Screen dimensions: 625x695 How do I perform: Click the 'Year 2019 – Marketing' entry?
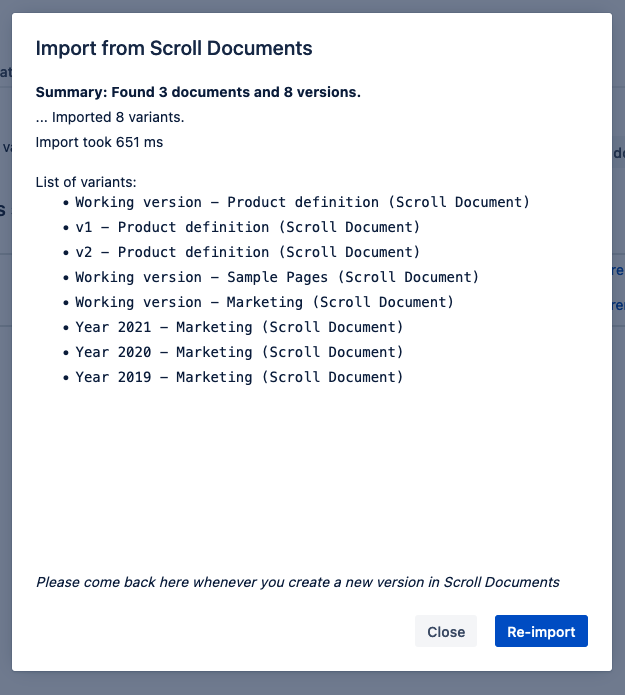[239, 377]
